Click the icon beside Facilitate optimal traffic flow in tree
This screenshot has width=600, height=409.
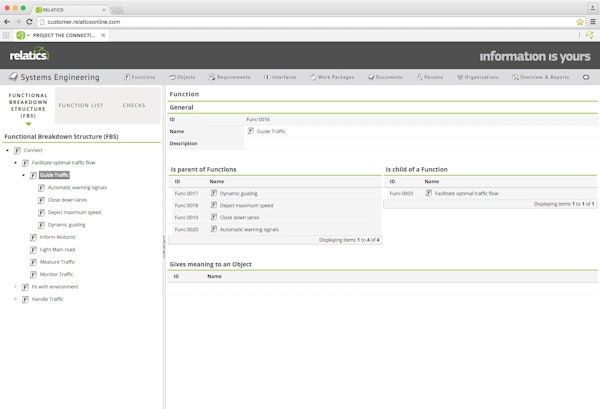[x=25, y=163]
